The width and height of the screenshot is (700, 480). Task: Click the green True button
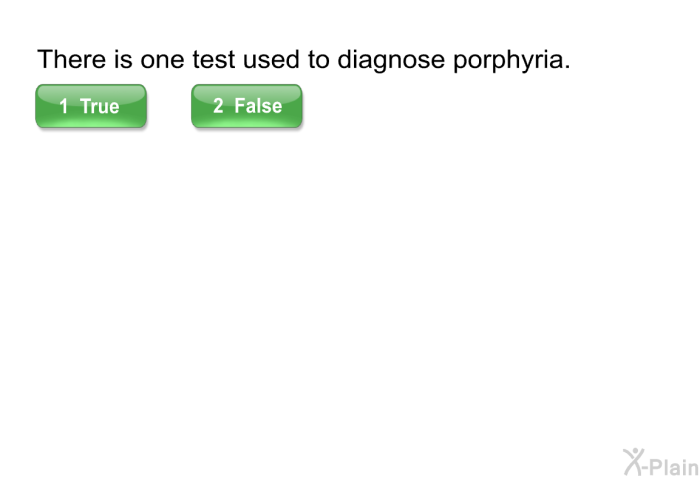[x=91, y=106]
